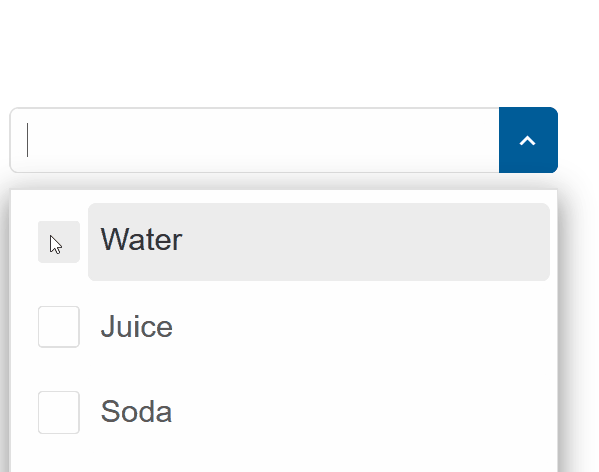
Task: Select the Soda option label
Action: pos(136,412)
